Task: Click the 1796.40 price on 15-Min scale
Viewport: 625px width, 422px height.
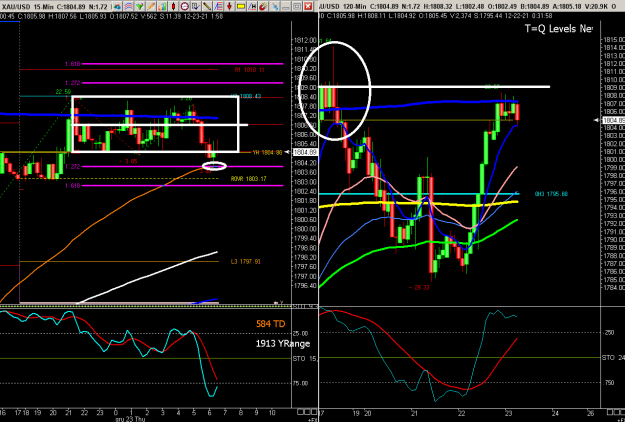Action: (305, 286)
